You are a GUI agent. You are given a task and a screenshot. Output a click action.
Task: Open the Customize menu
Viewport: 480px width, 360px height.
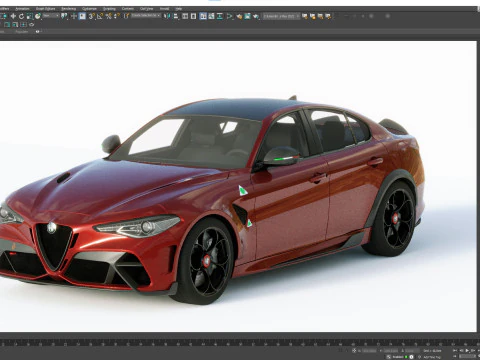(89, 9)
